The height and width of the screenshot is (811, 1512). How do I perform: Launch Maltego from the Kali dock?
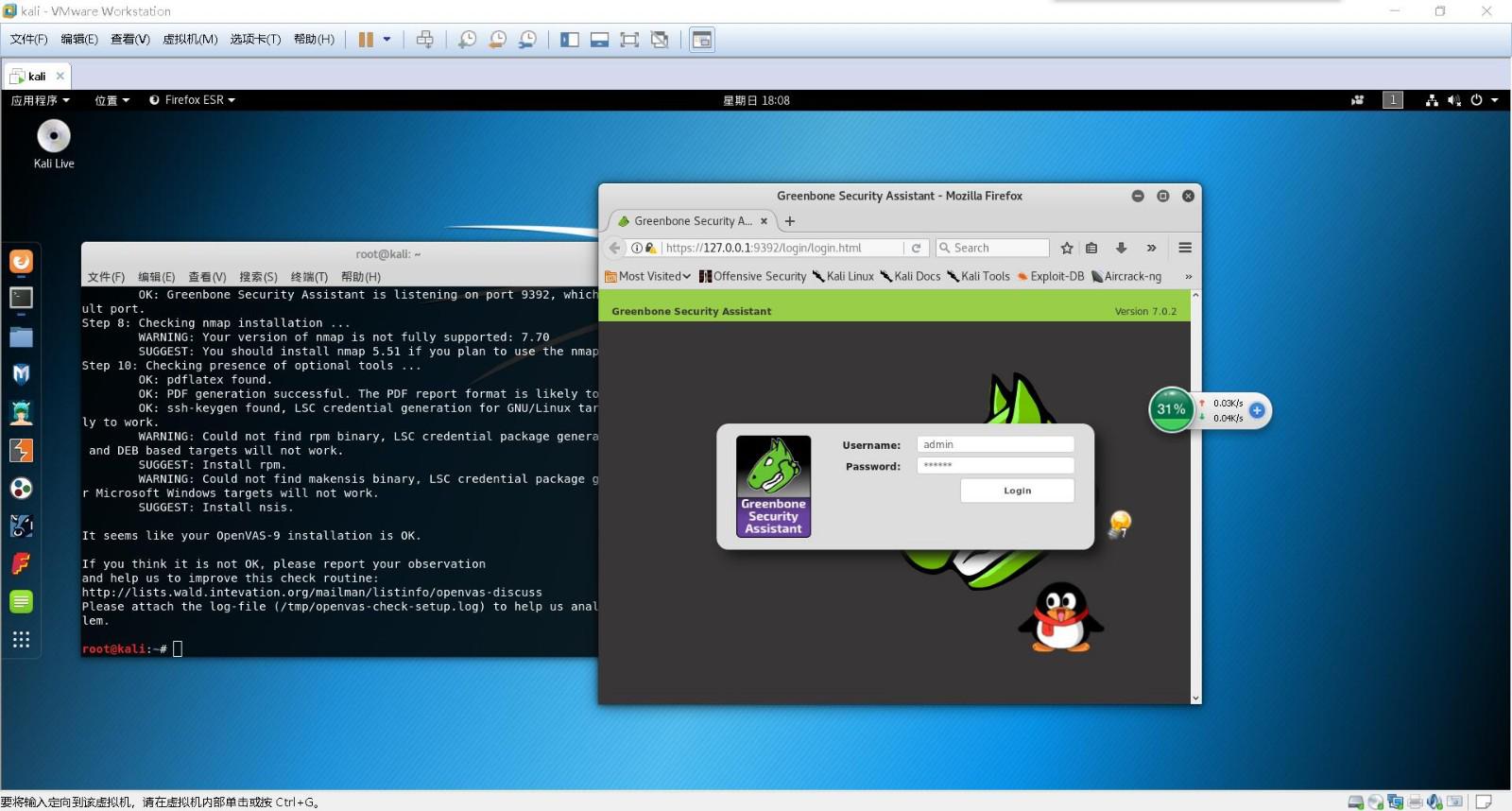click(21, 488)
